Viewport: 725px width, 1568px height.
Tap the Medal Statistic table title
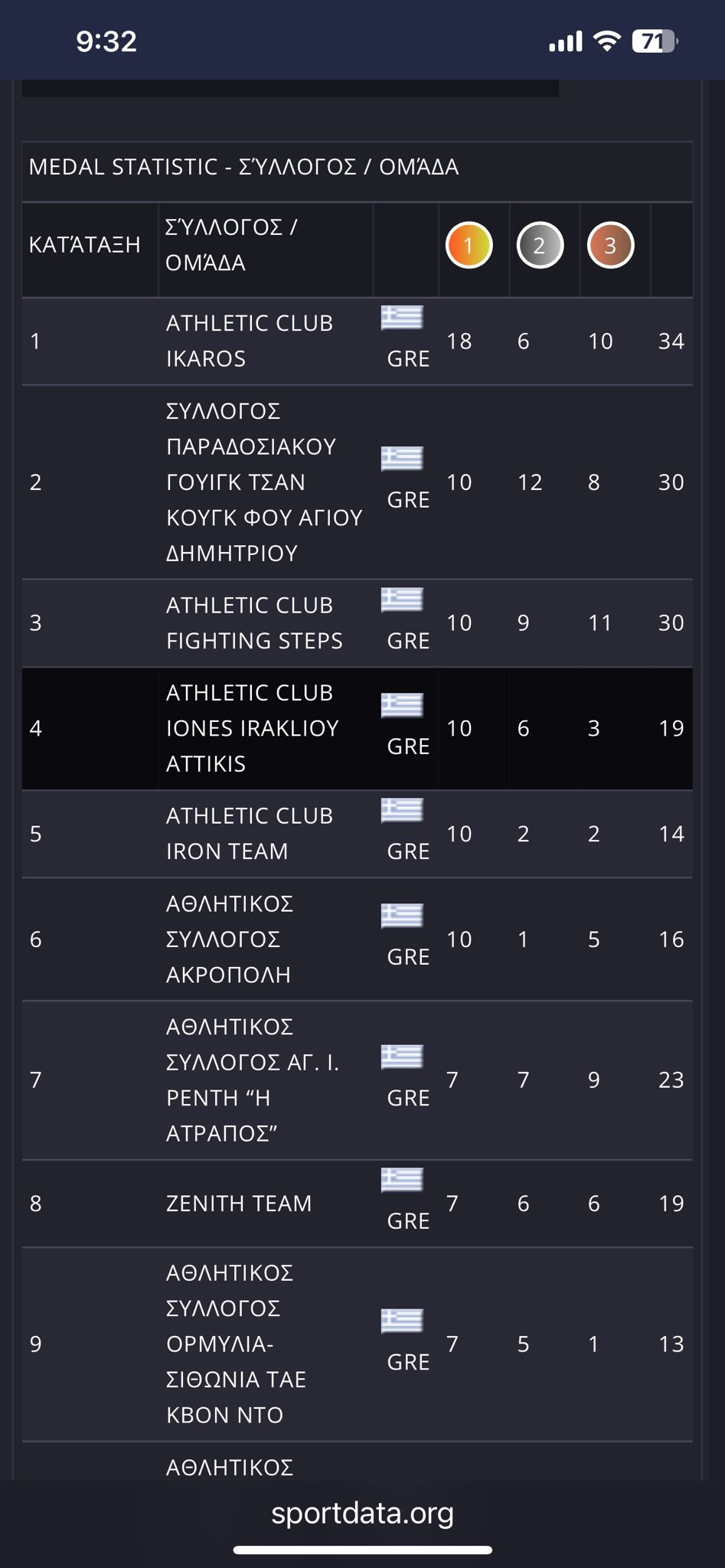click(x=243, y=167)
